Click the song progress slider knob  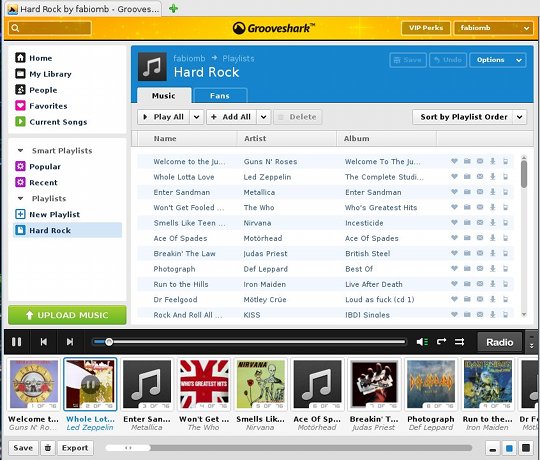[109, 342]
